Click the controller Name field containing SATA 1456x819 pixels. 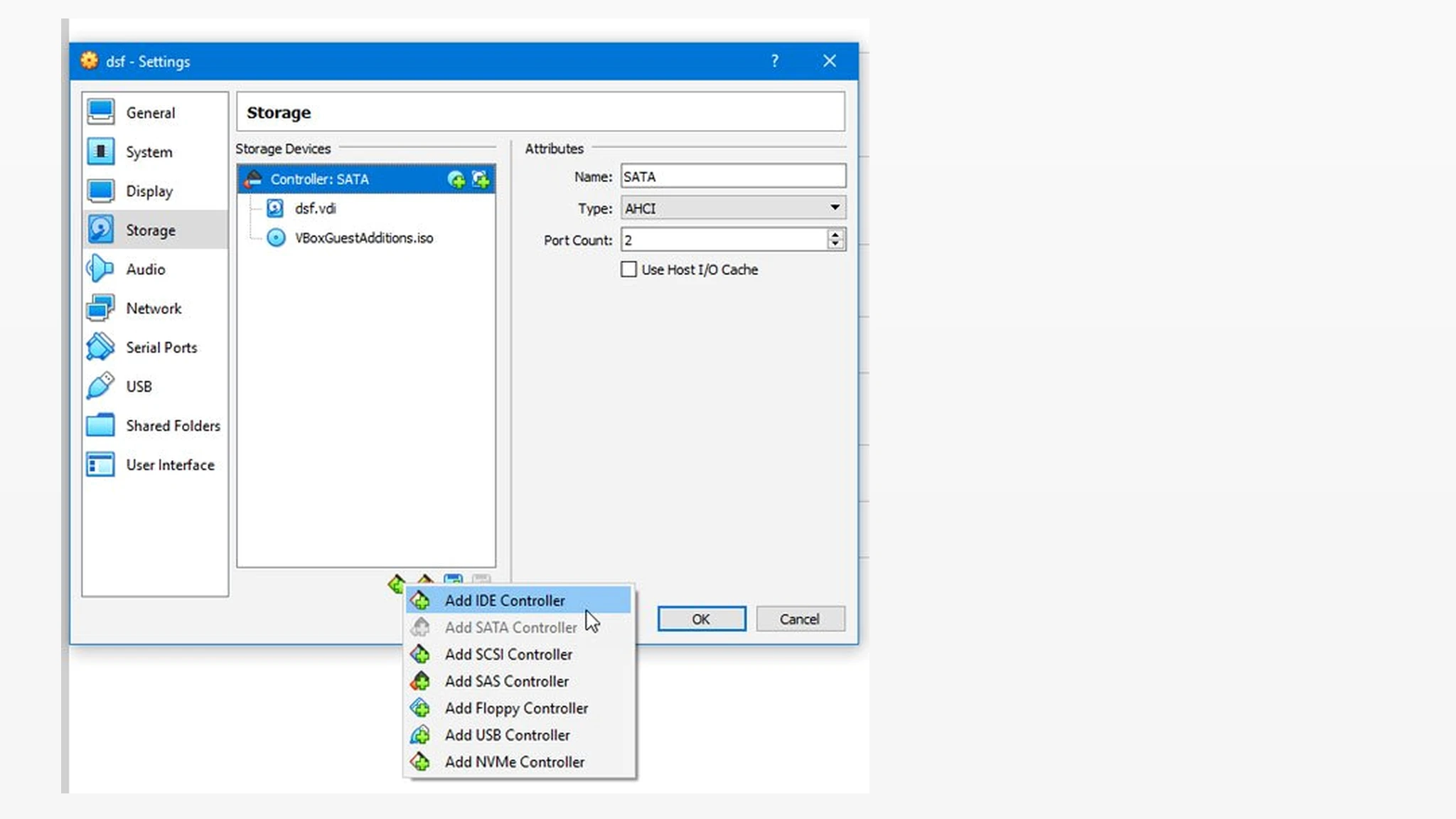coord(733,176)
